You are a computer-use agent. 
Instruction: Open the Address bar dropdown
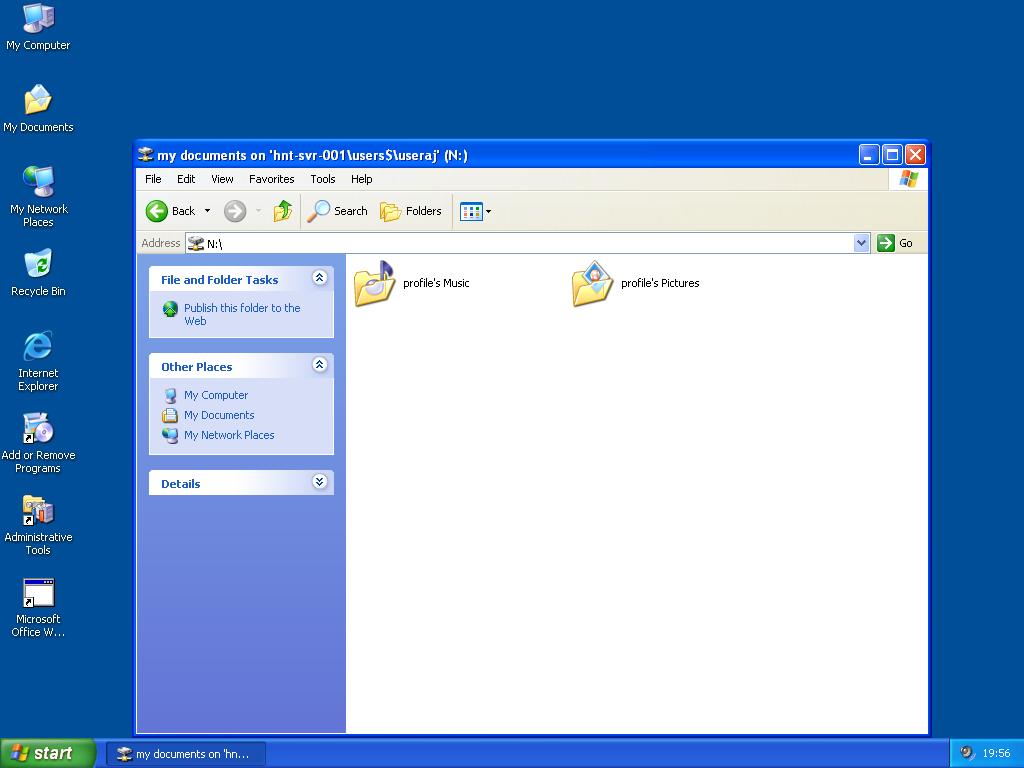(x=861, y=243)
